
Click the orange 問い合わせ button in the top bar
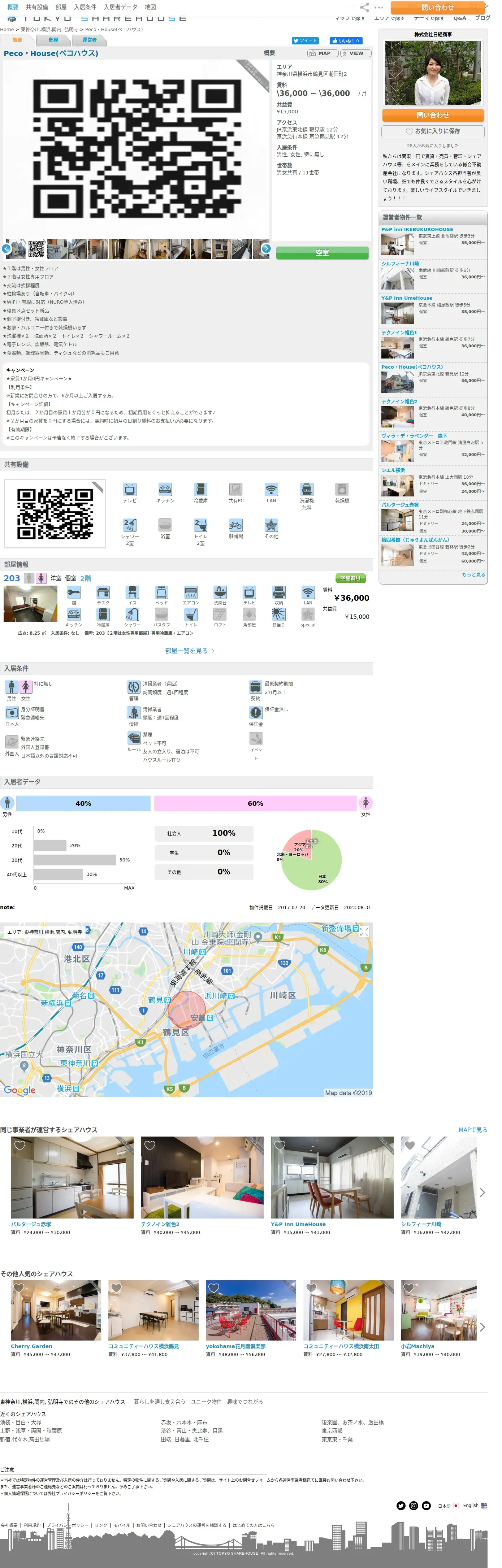click(437, 7)
